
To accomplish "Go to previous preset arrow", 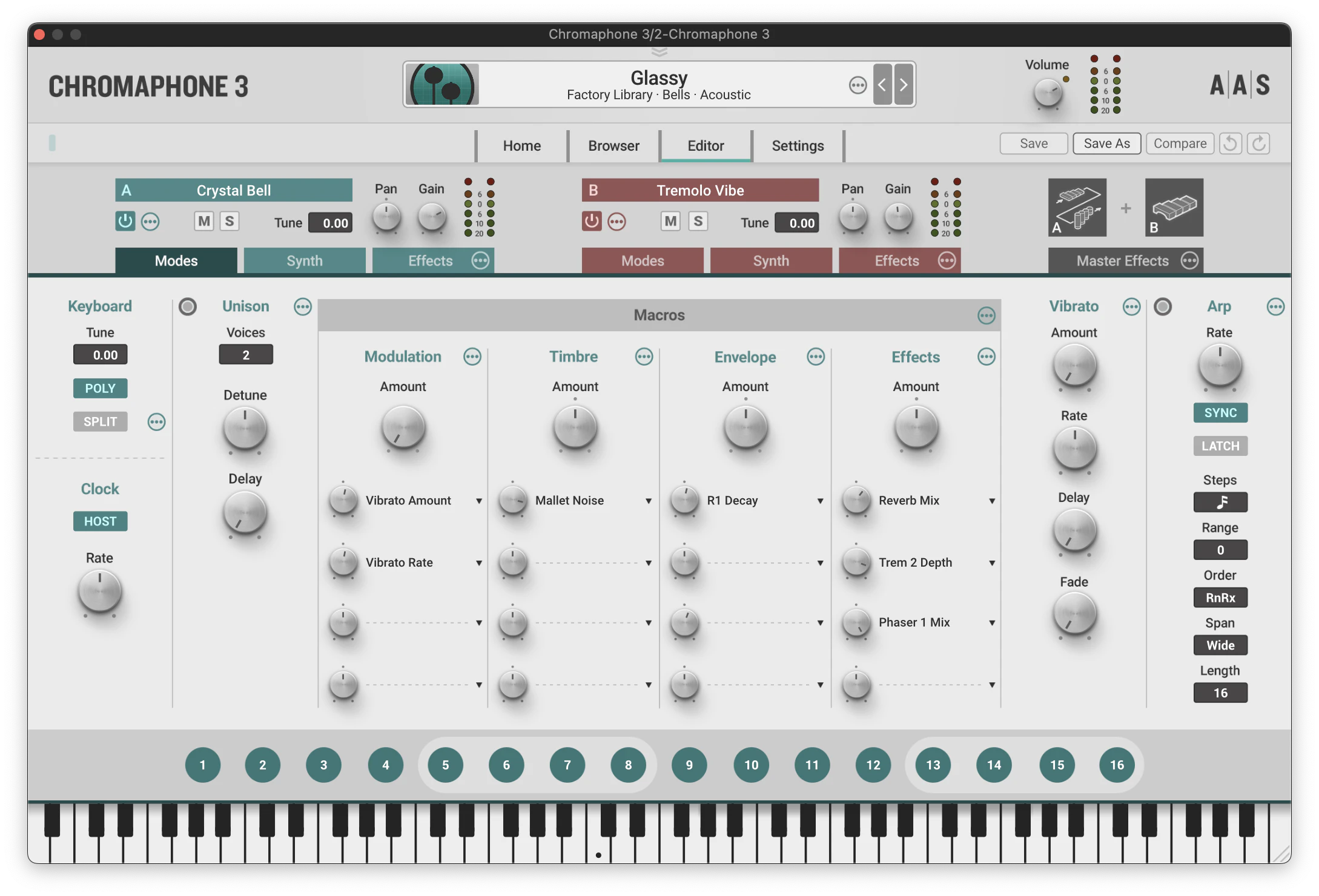I will pyautogui.click(x=882, y=85).
